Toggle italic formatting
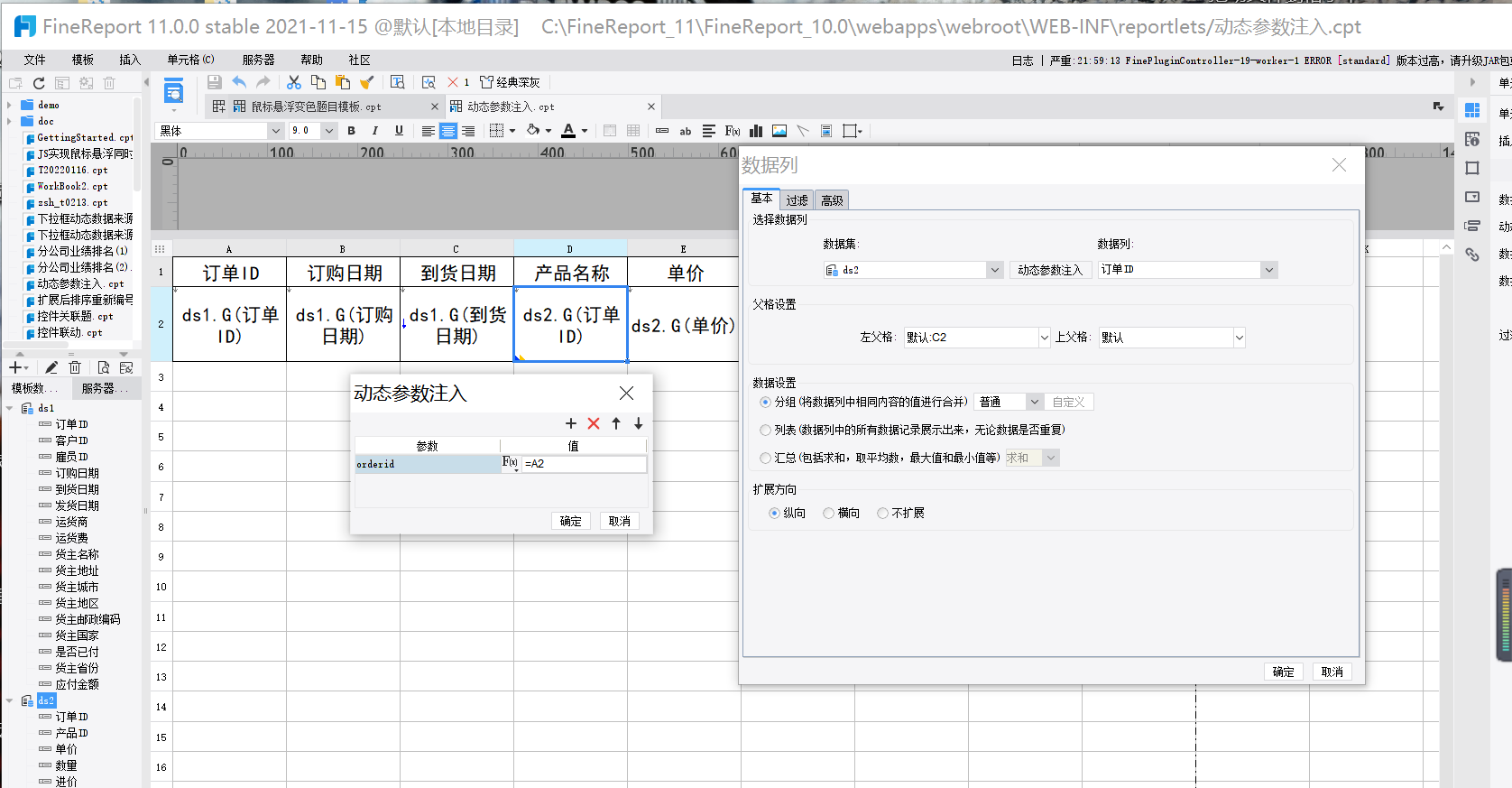This screenshot has height=788, width=1512. coord(375,131)
